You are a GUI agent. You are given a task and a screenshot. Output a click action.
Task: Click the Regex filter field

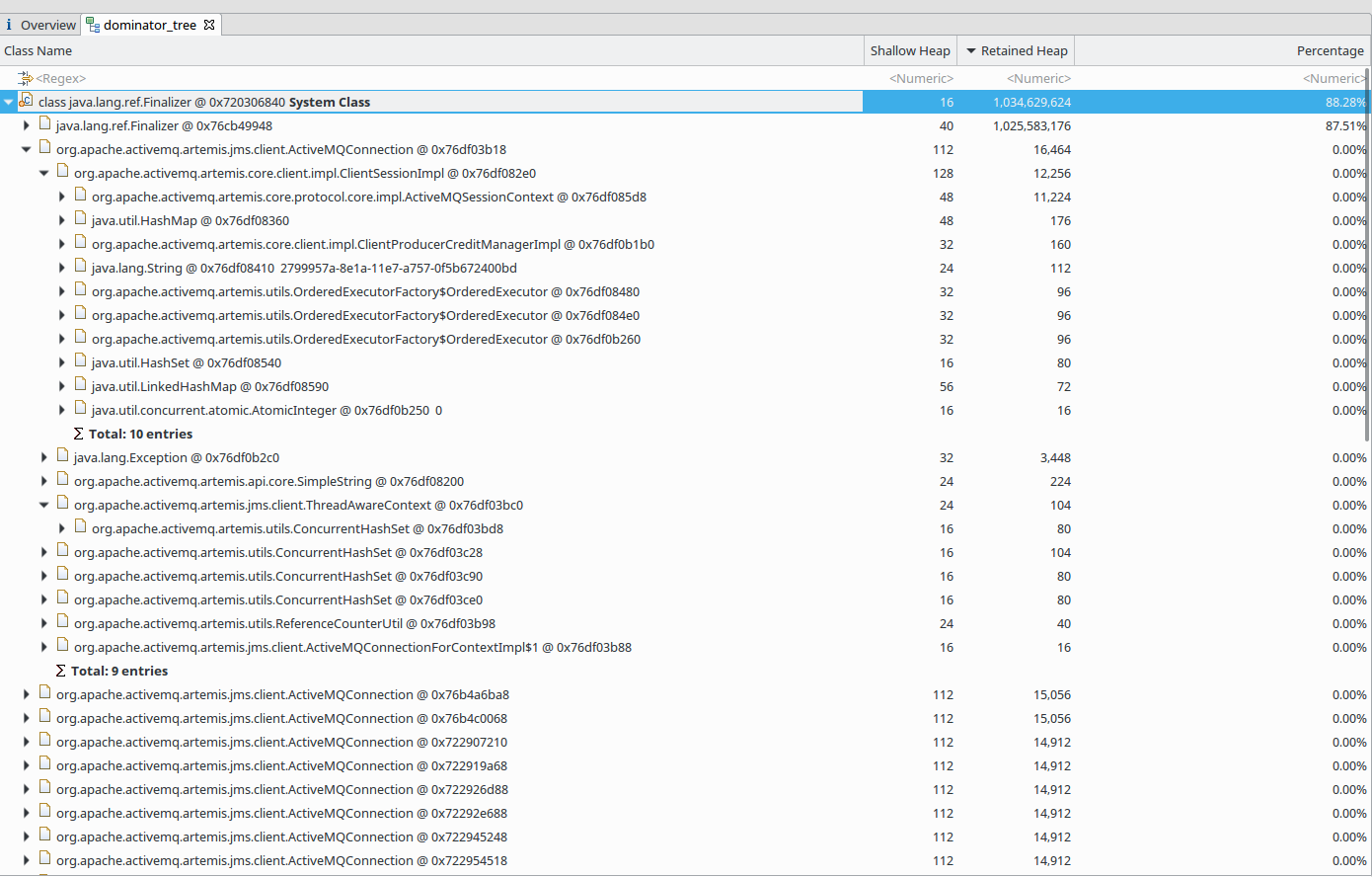coord(61,78)
